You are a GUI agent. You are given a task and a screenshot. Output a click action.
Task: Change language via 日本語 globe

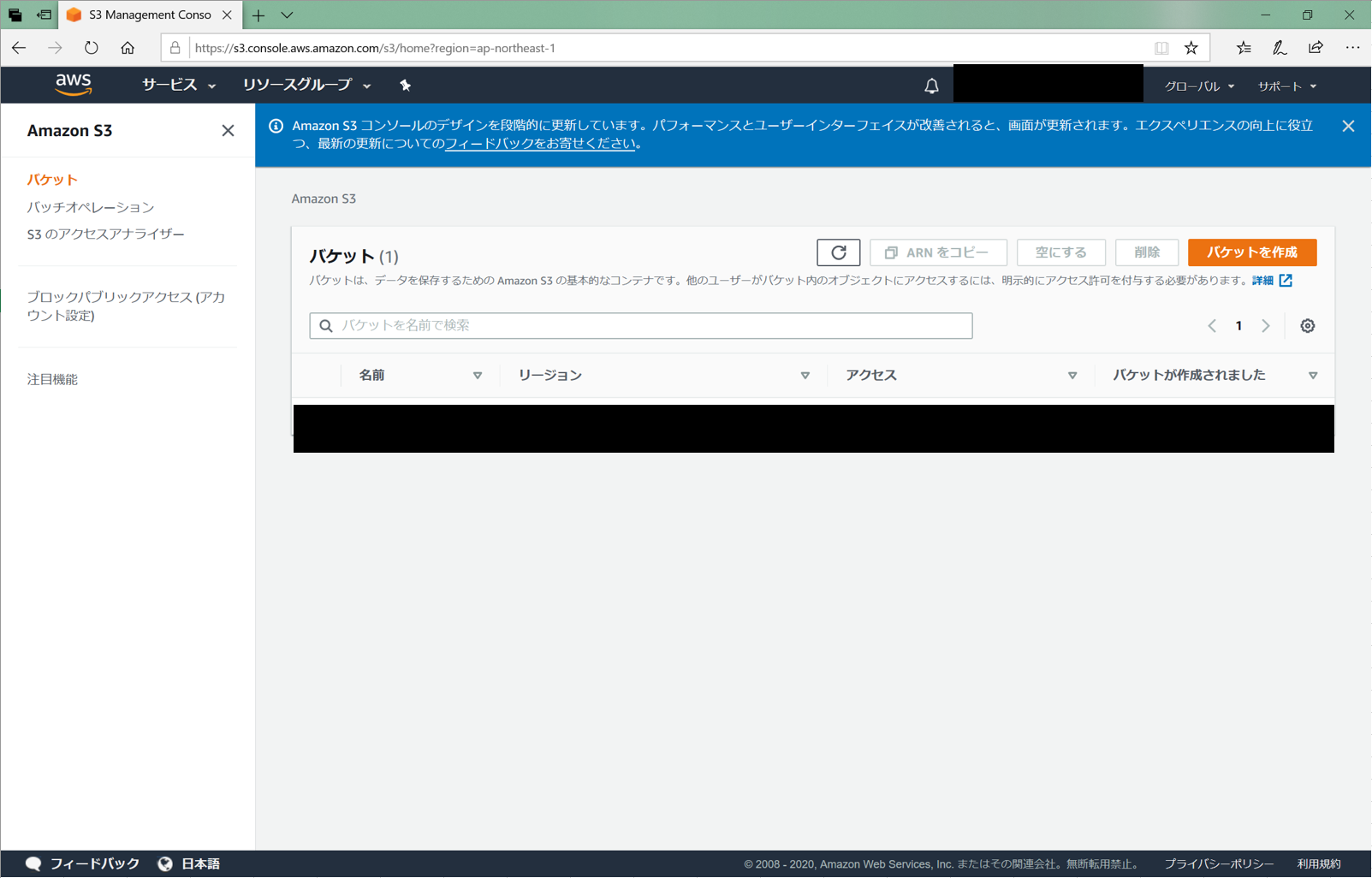tap(189, 863)
